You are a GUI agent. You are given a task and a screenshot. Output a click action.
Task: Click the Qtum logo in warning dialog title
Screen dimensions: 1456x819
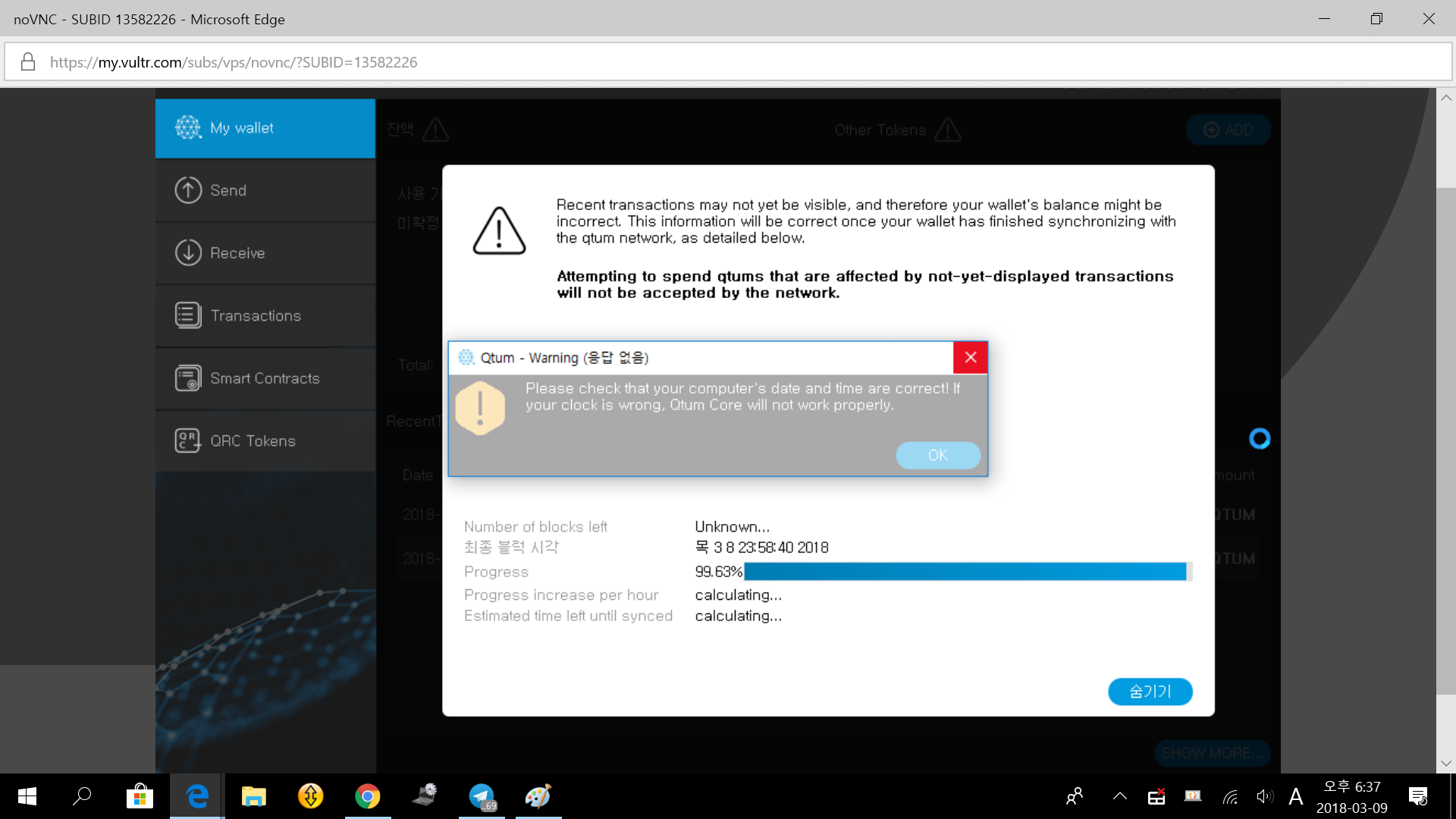[x=466, y=357]
